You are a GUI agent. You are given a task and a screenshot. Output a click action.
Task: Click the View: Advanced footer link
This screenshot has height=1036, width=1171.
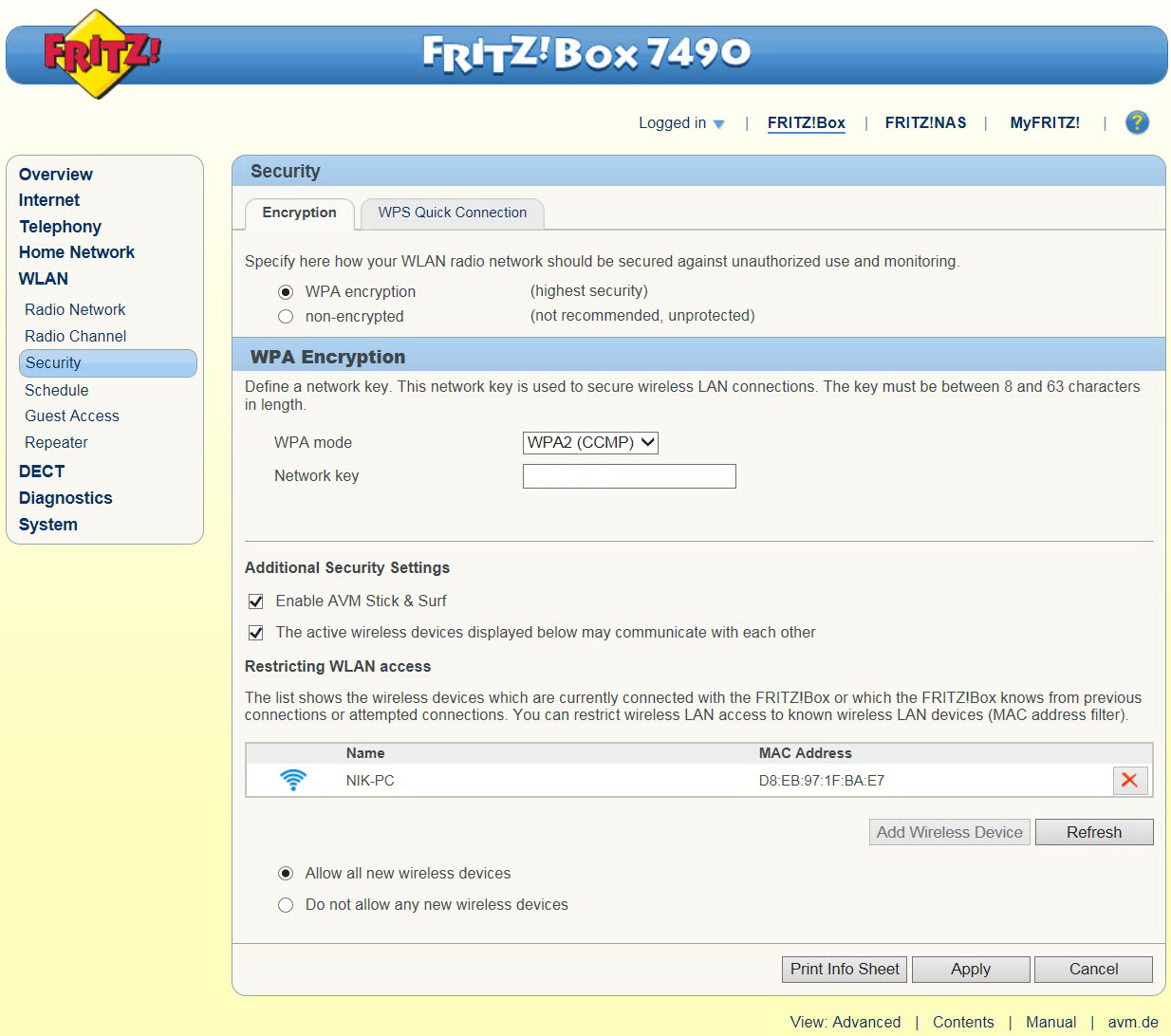click(x=846, y=1022)
